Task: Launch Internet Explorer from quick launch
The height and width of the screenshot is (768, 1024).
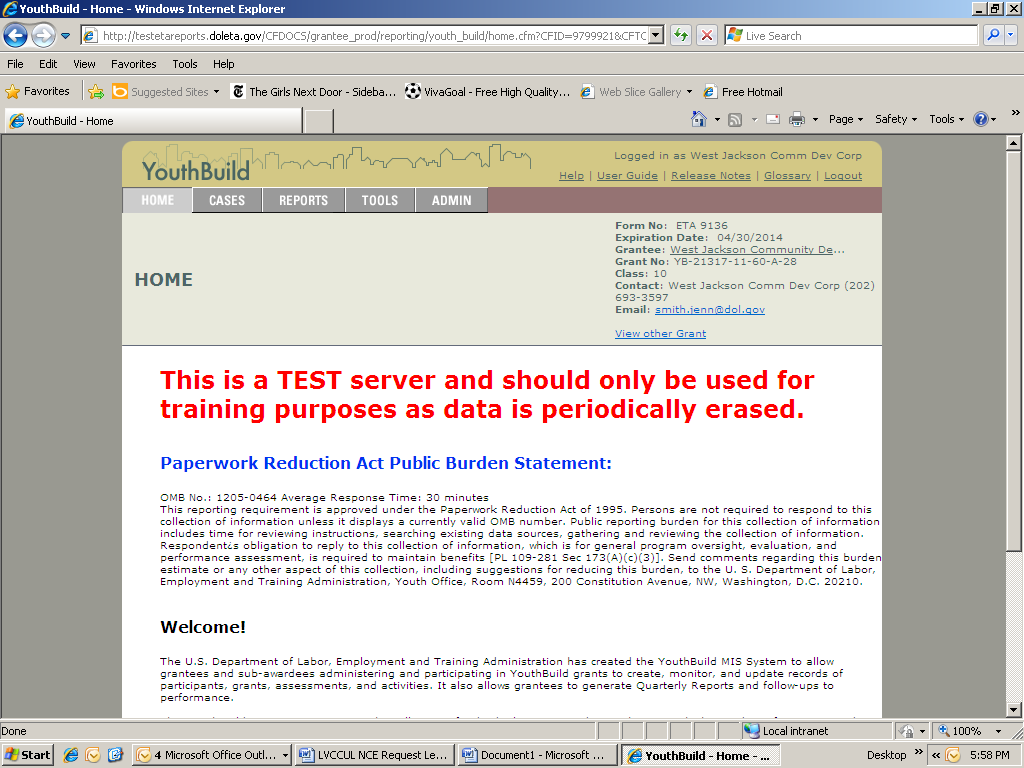Action: pos(71,755)
